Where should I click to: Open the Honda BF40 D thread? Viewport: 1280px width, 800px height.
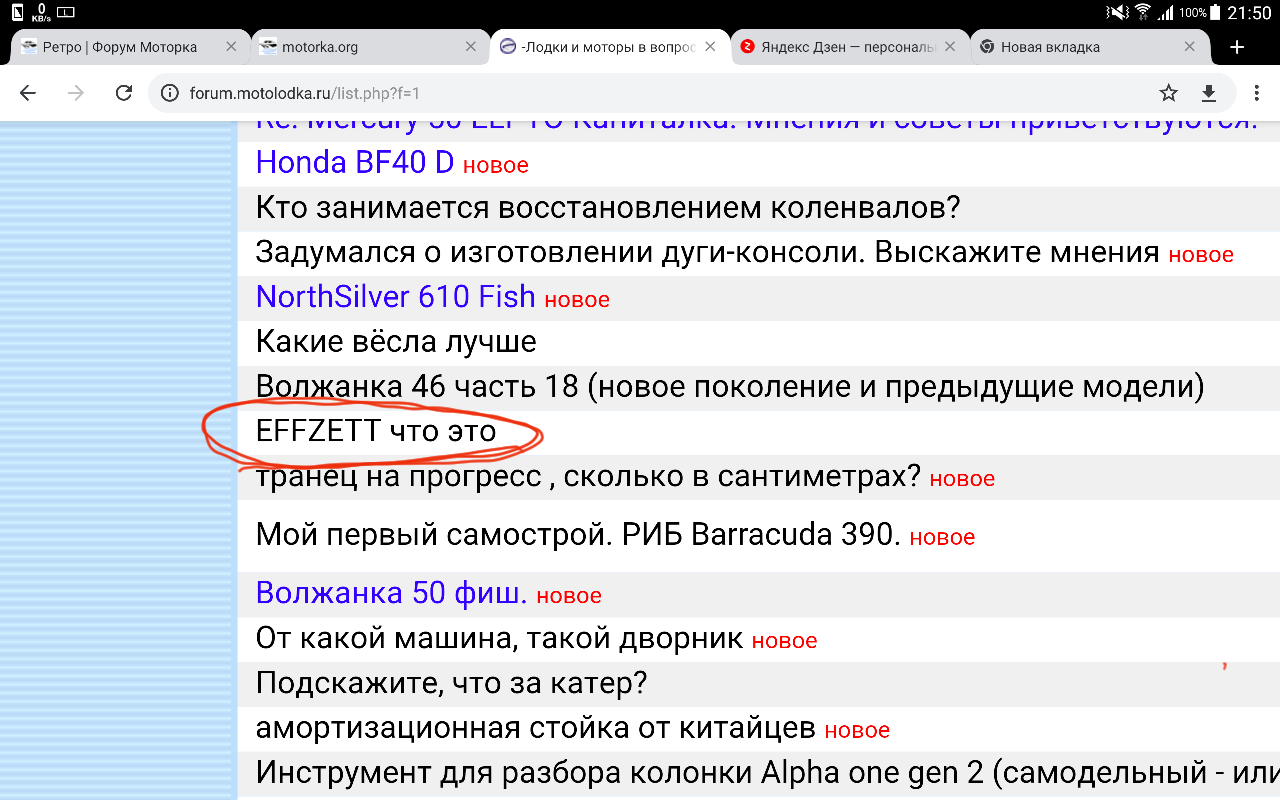354,162
